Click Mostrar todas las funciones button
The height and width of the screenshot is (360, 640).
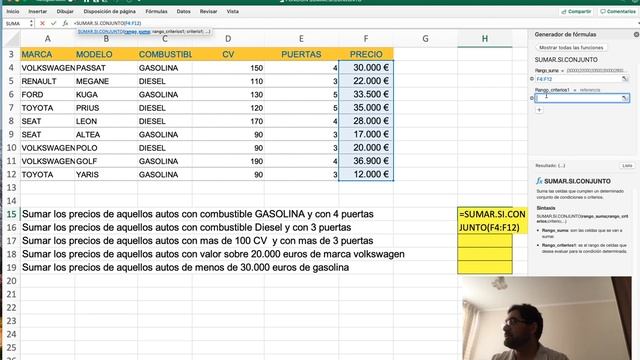[x=571, y=48]
